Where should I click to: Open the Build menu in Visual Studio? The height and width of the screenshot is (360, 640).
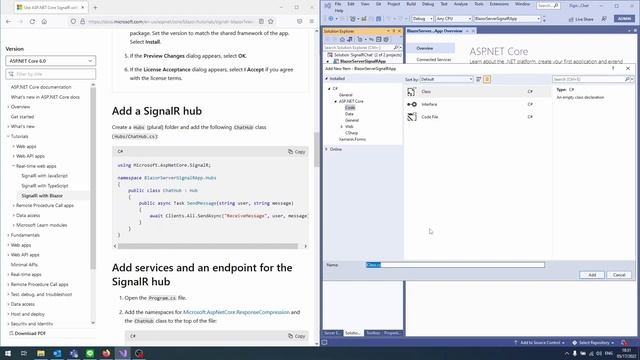pyautogui.click(x=411, y=4)
